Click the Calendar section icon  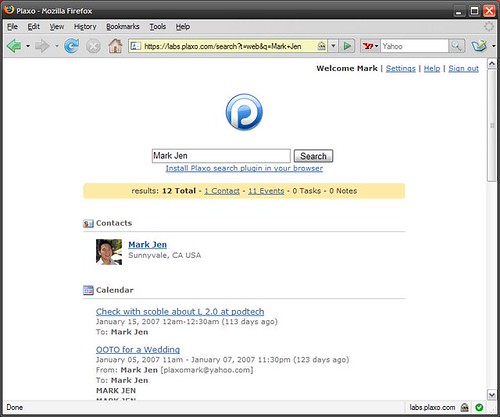click(x=88, y=290)
